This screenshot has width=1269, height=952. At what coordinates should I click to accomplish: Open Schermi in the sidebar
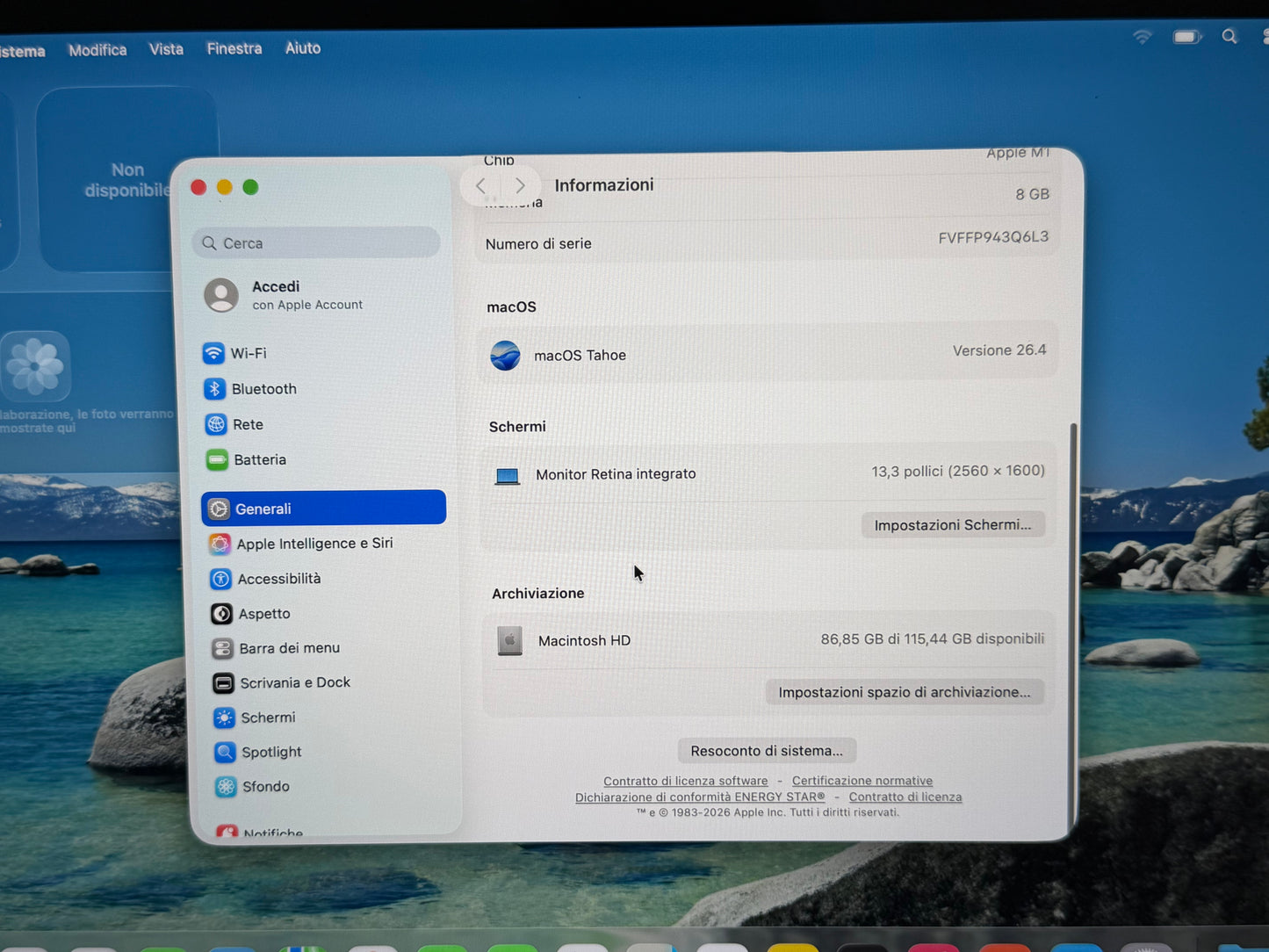pyautogui.click(x=254, y=718)
